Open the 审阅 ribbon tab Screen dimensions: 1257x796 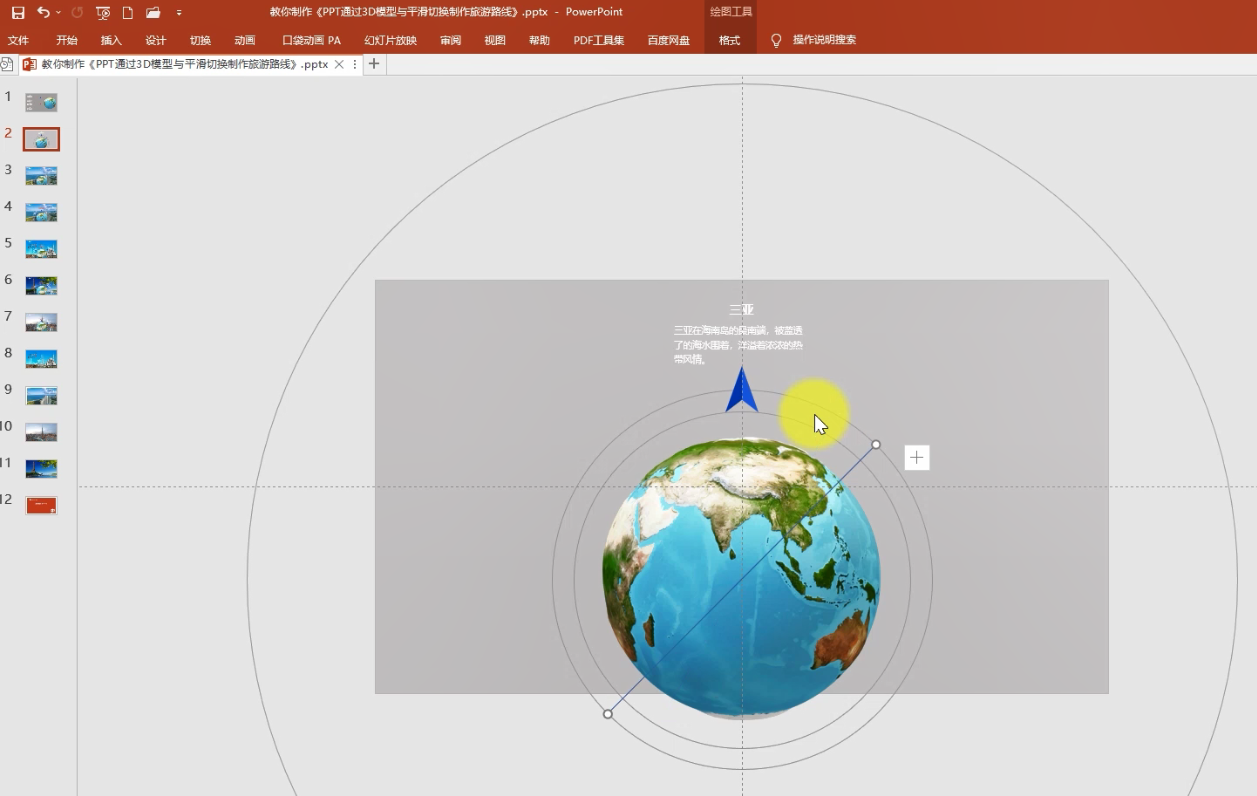click(450, 40)
